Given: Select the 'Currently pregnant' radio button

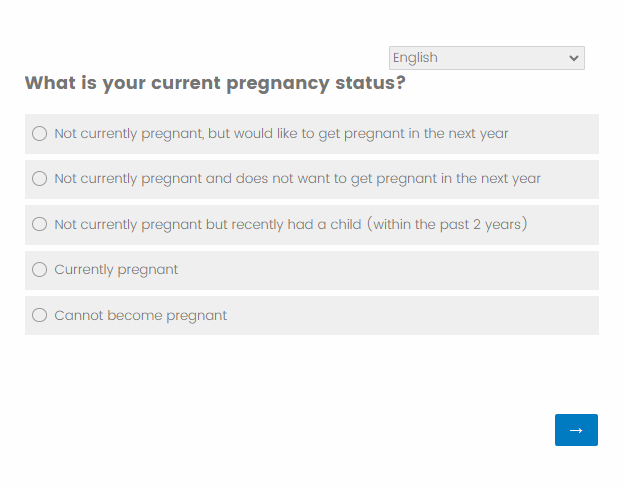Looking at the screenshot, I should 40,270.
